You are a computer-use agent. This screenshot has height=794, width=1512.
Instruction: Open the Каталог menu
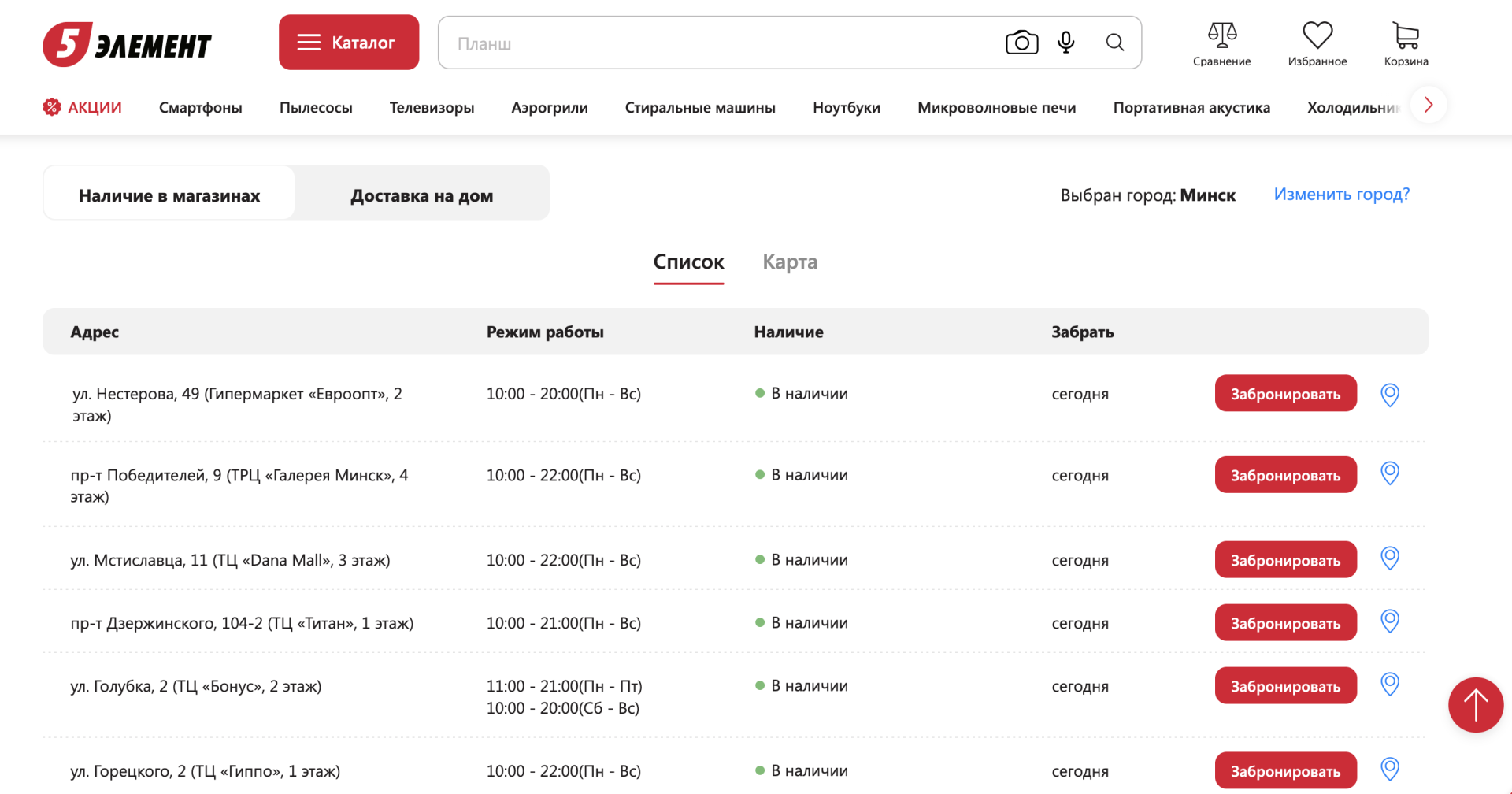pos(348,43)
